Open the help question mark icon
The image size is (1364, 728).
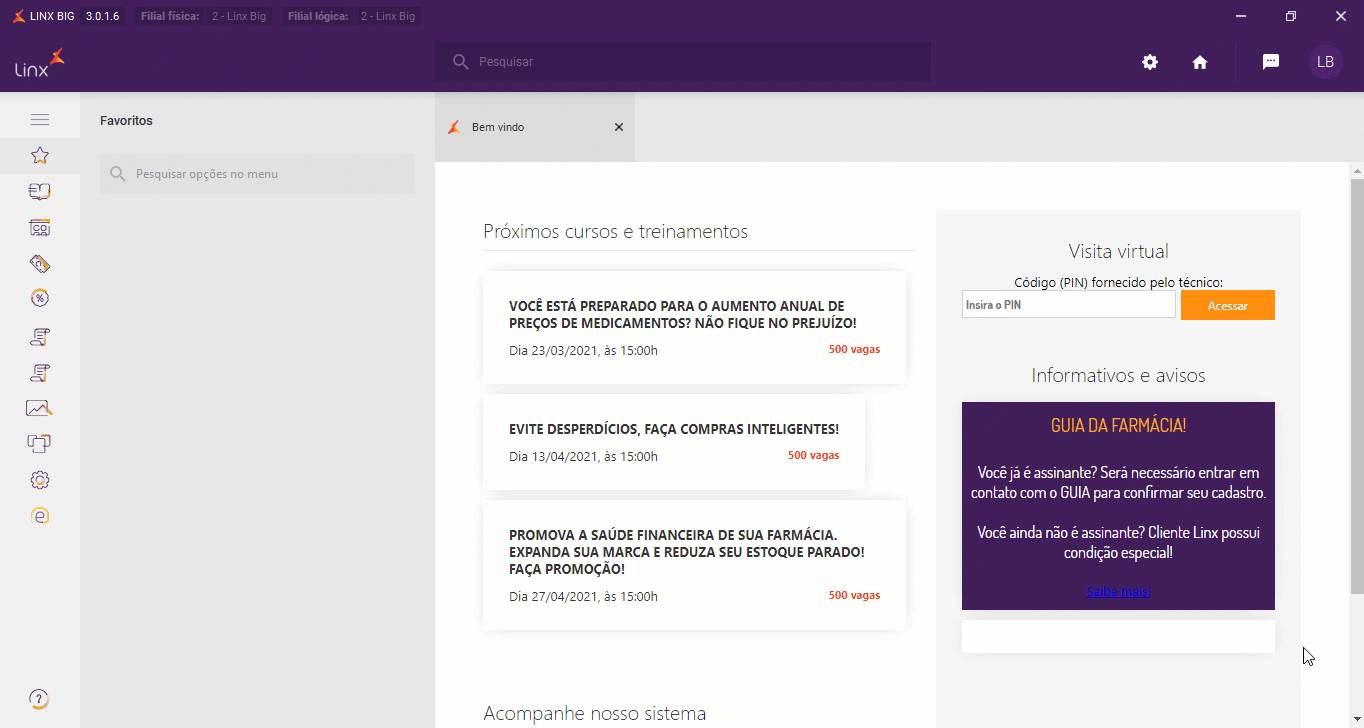(39, 698)
